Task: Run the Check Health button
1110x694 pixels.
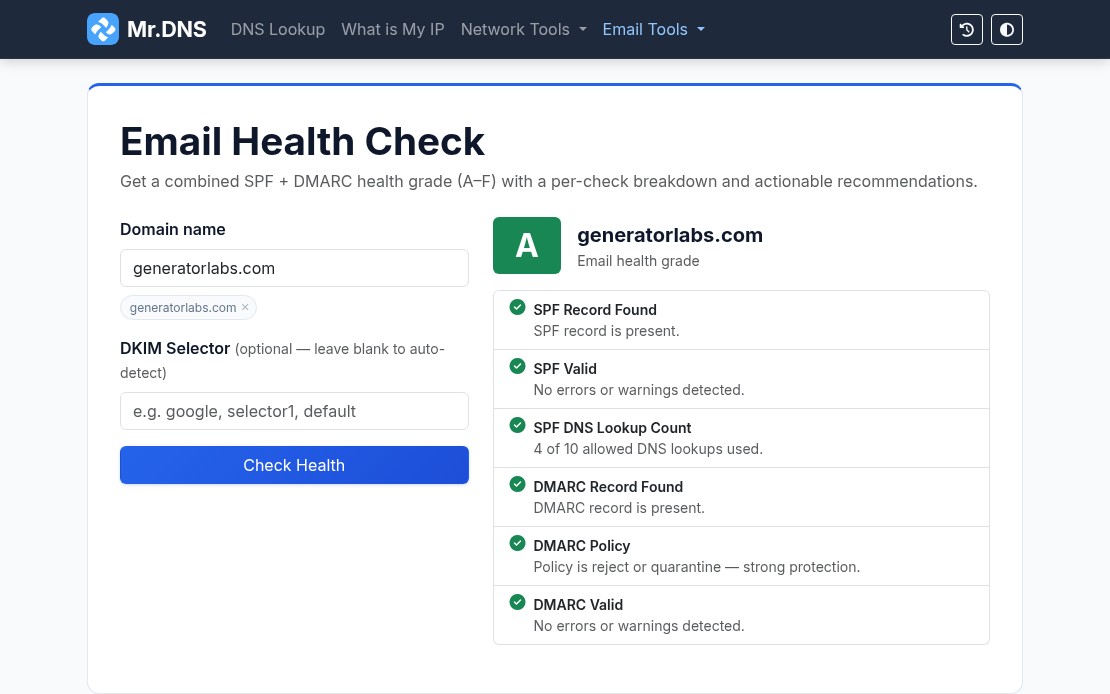Action: (x=294, y=465)
